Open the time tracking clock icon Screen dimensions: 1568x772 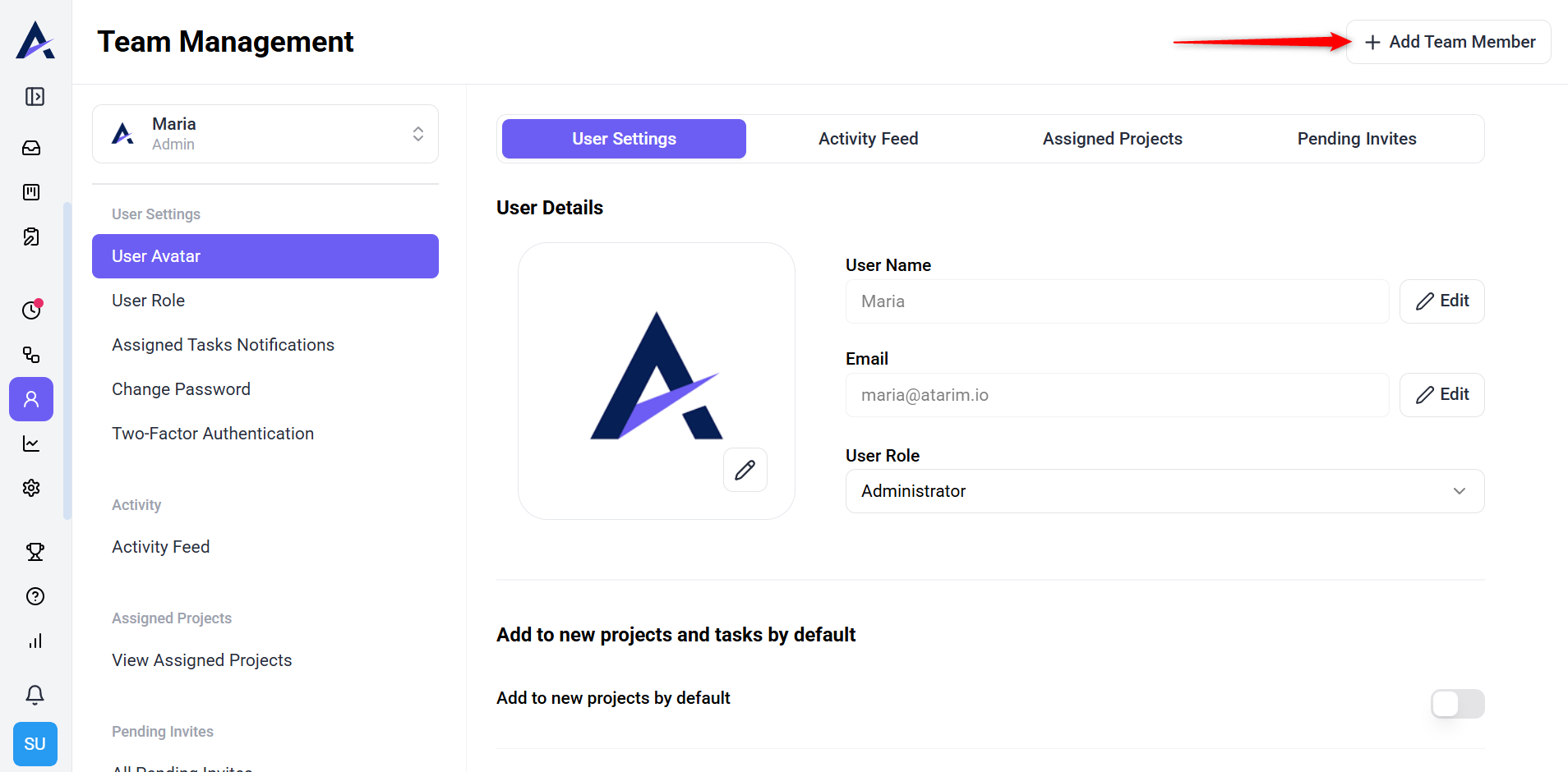(31, 310)
